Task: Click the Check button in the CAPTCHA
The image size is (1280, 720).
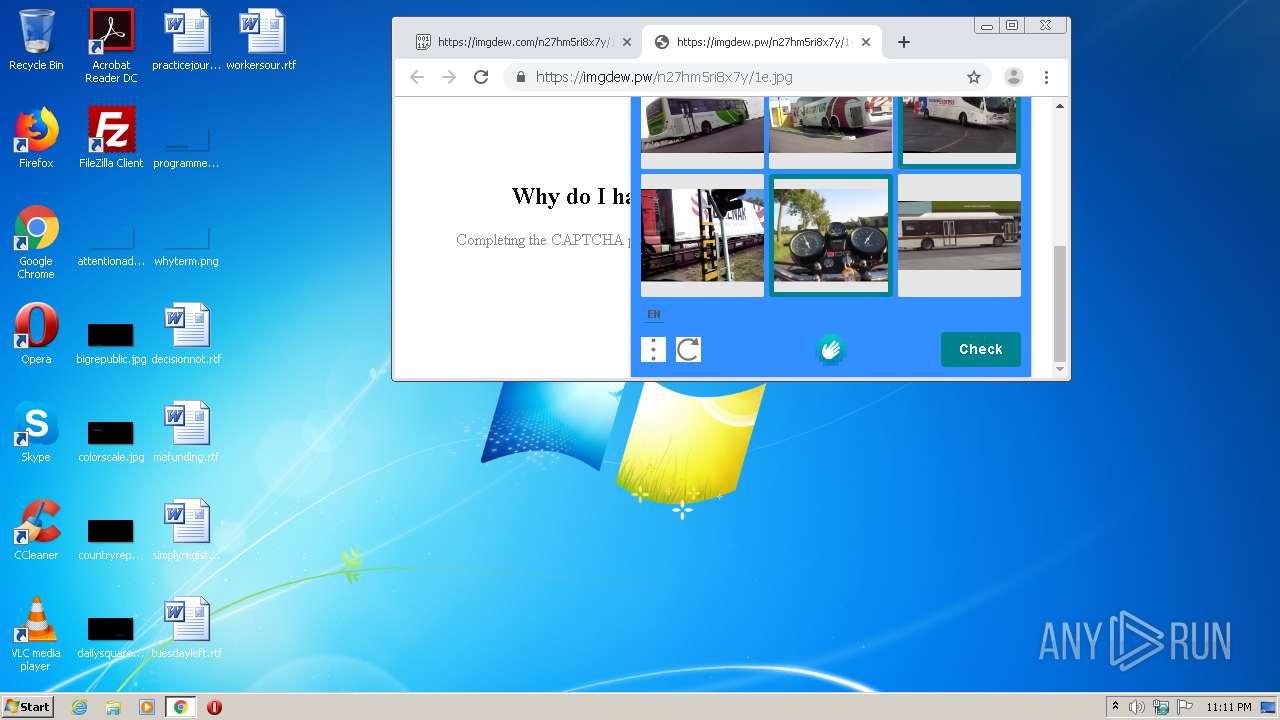Action: (x=980, y=349)
